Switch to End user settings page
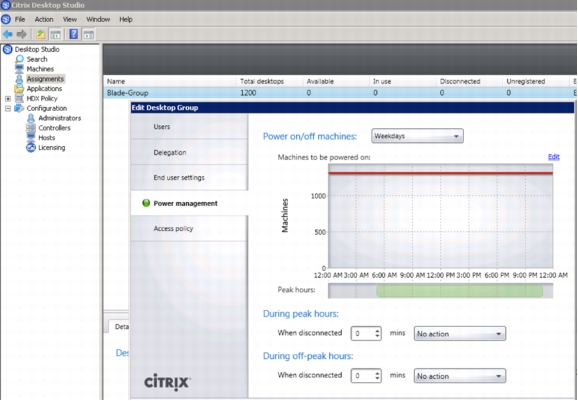This screenshot has height=401, width=578. coord(189,177)
